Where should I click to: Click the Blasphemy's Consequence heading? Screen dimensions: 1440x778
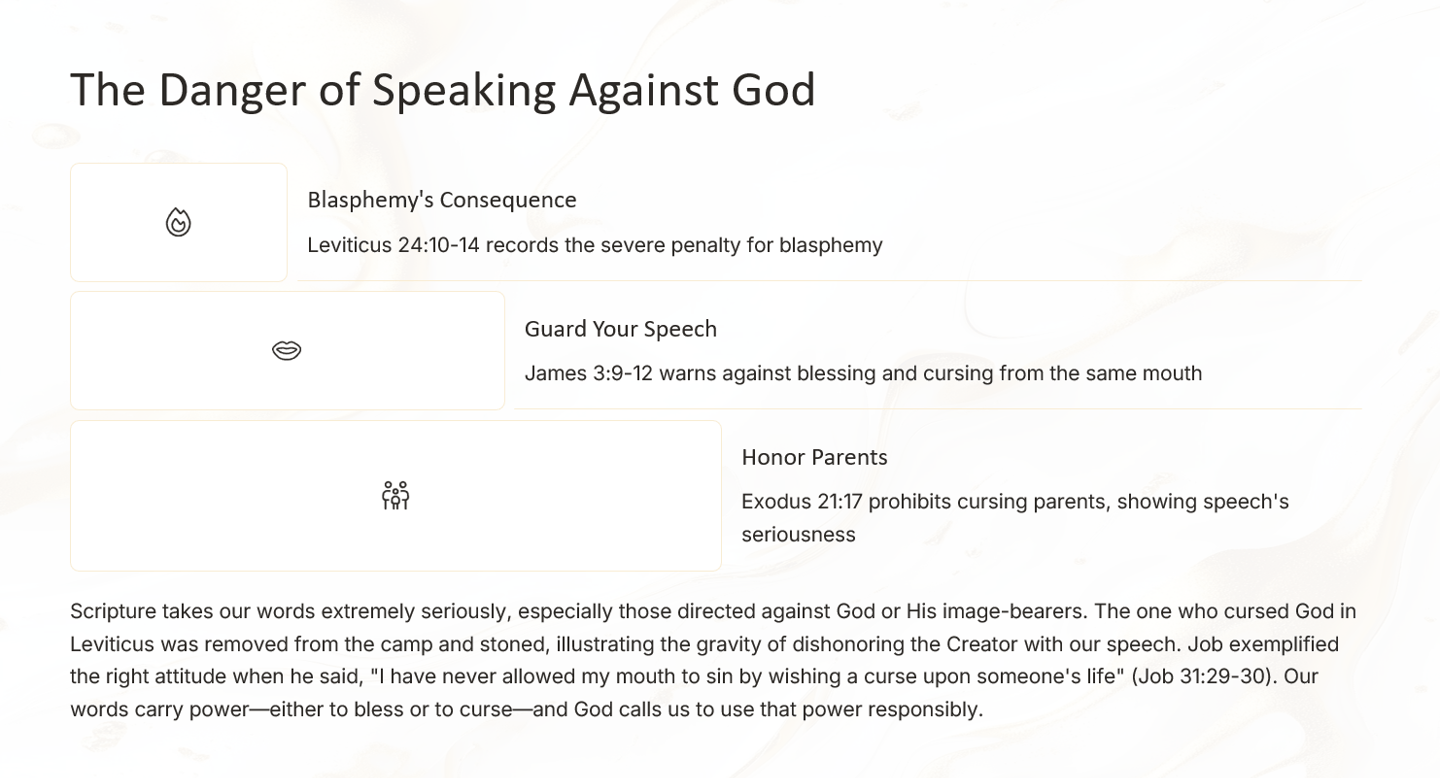point(442,200)
